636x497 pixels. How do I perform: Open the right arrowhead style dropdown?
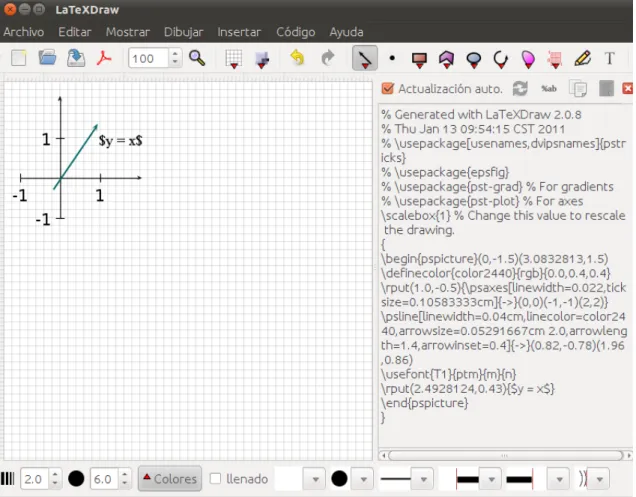(559, 479)
